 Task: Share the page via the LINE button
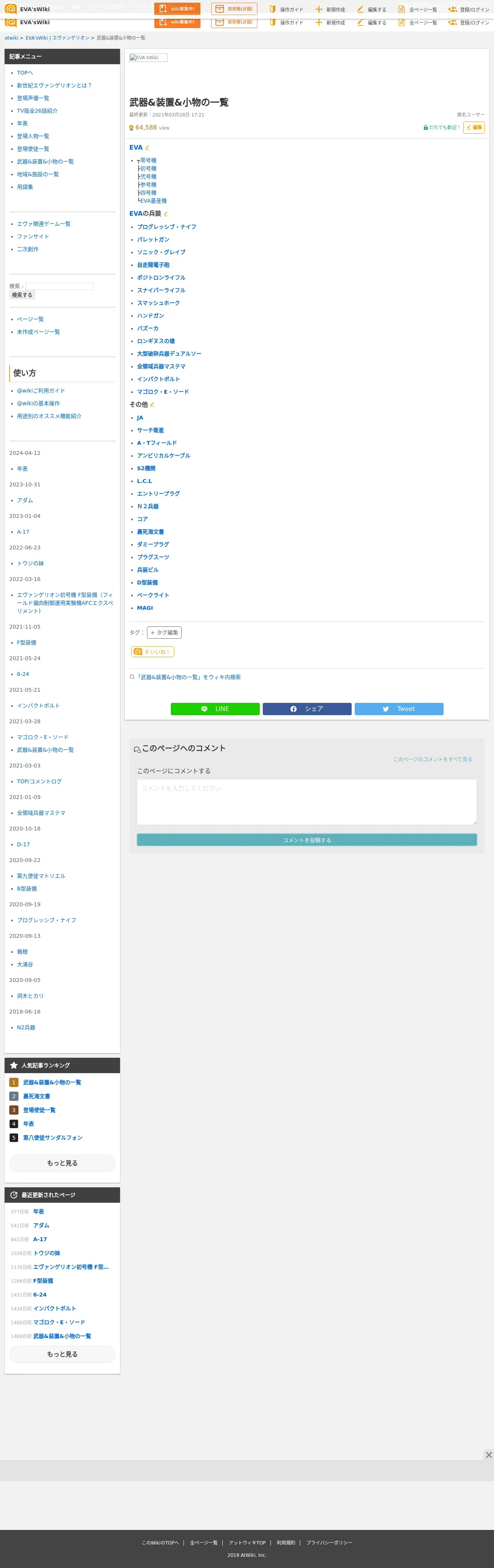(x=215, y=709)
